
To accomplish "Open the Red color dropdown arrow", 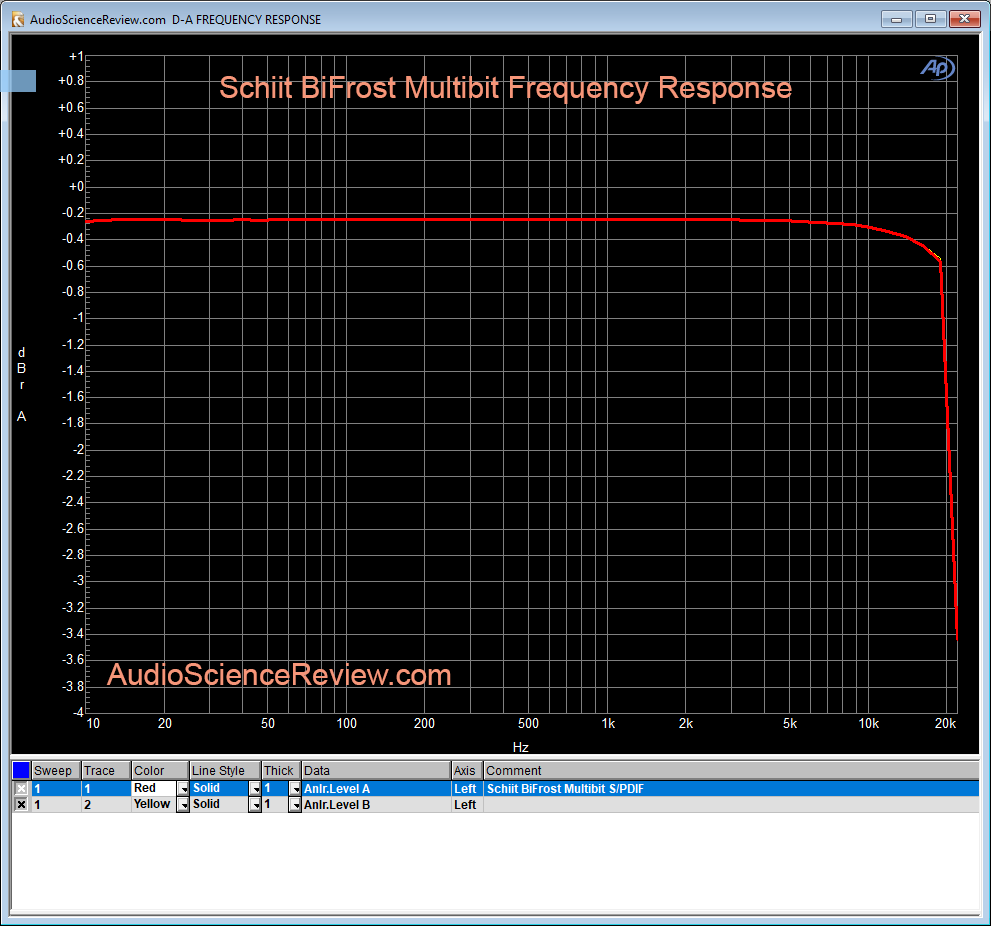I will click(183, 788).
